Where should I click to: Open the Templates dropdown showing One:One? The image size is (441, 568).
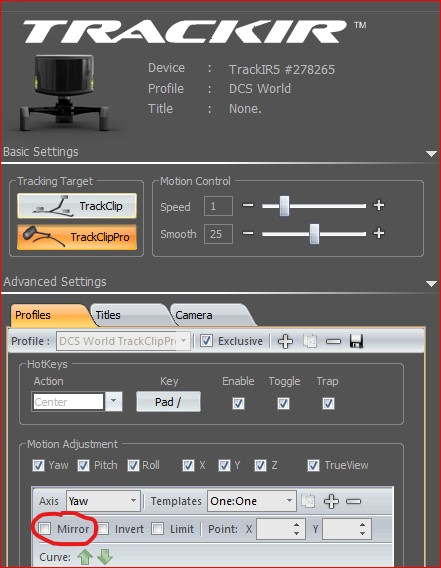click(289, 501)
